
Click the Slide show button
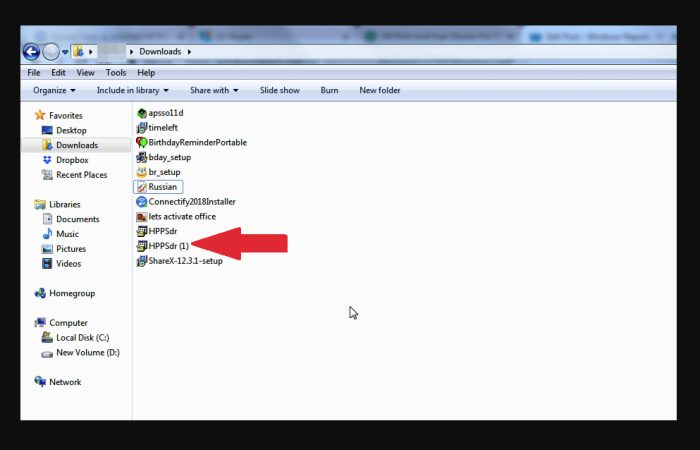(x=279, y=90)
